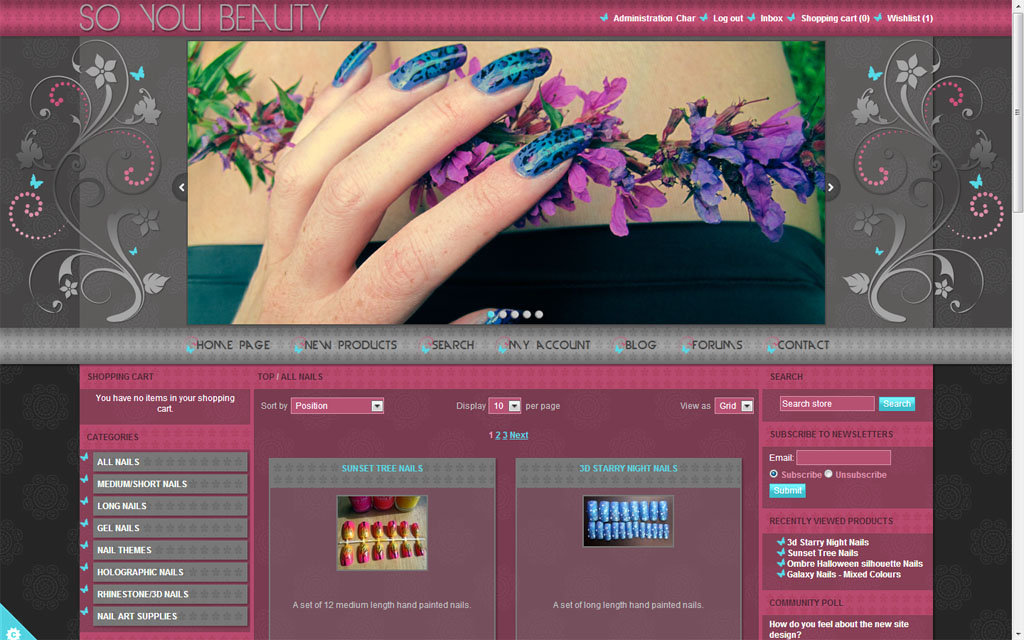Open the View as Grid dropdown
This screenshot has height=640, width=1024.
(734, 406)
